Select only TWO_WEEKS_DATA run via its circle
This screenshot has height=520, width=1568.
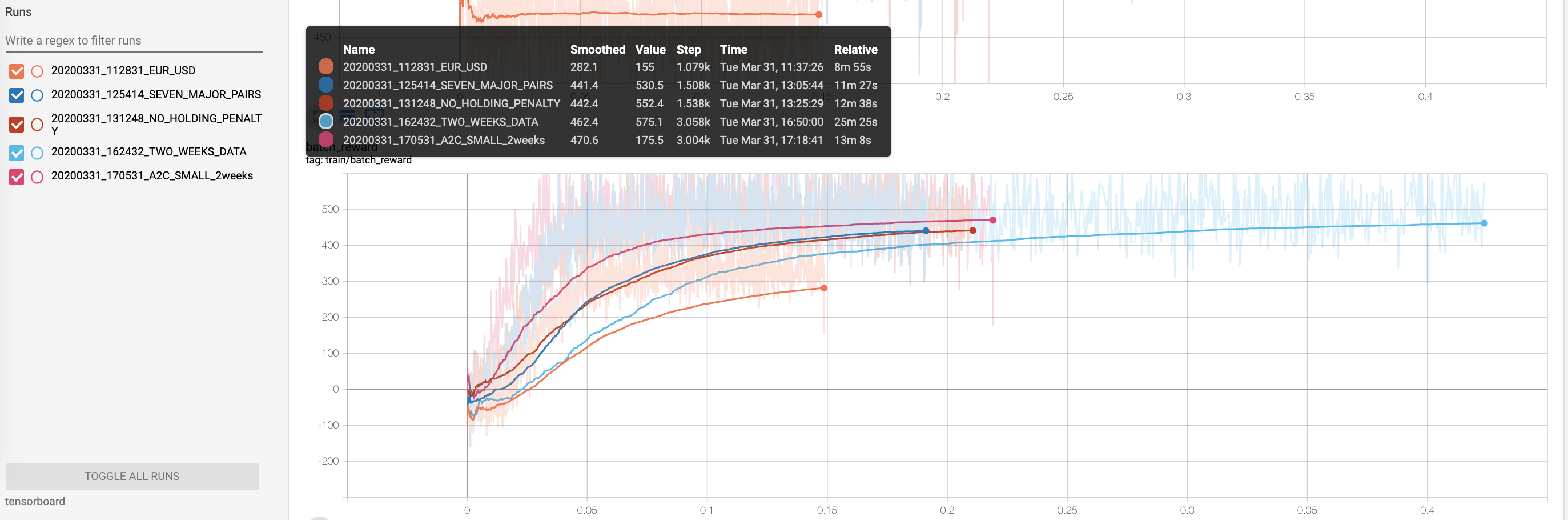[37, 152]
